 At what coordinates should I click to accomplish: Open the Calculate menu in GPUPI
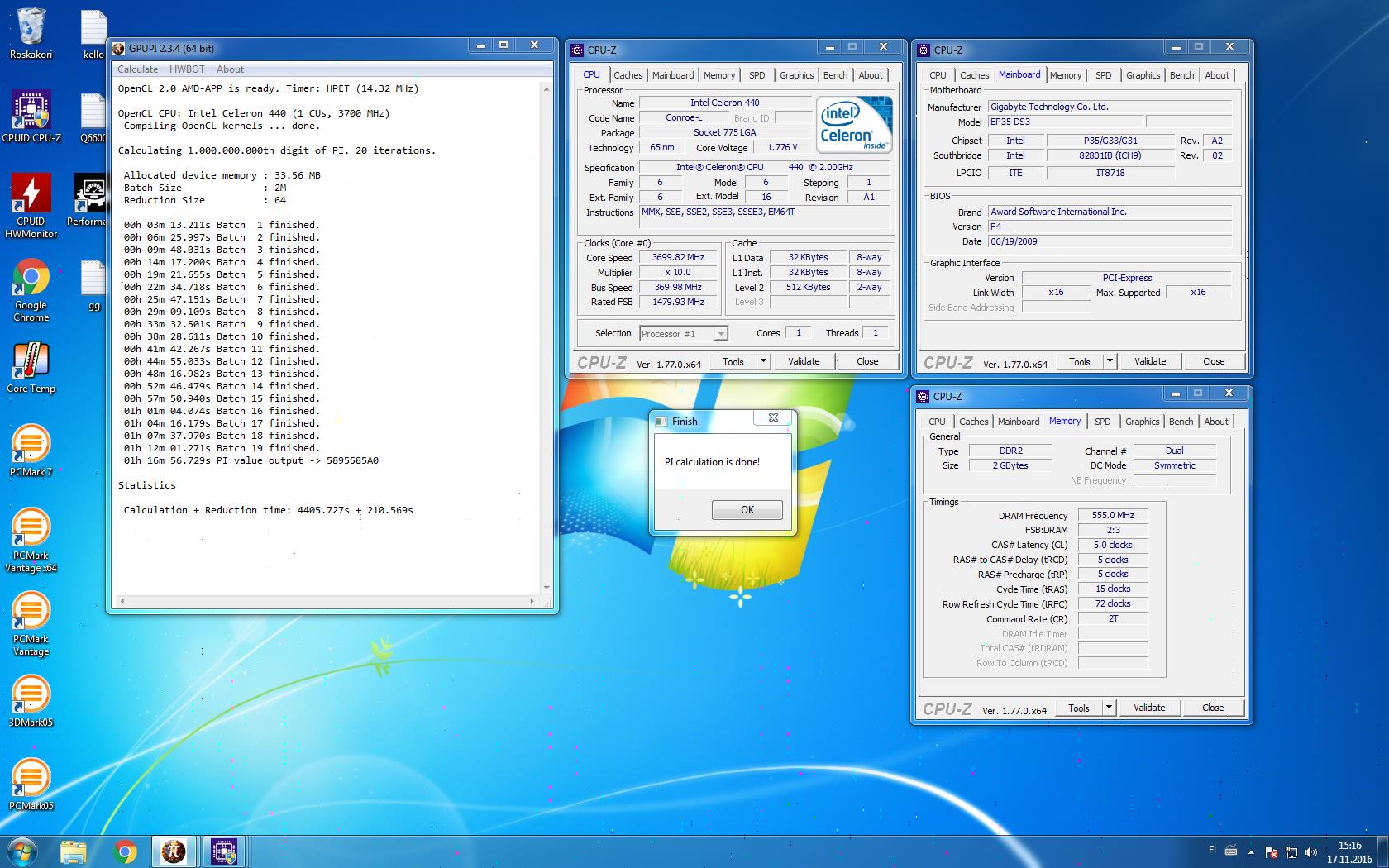coord(137,69)
